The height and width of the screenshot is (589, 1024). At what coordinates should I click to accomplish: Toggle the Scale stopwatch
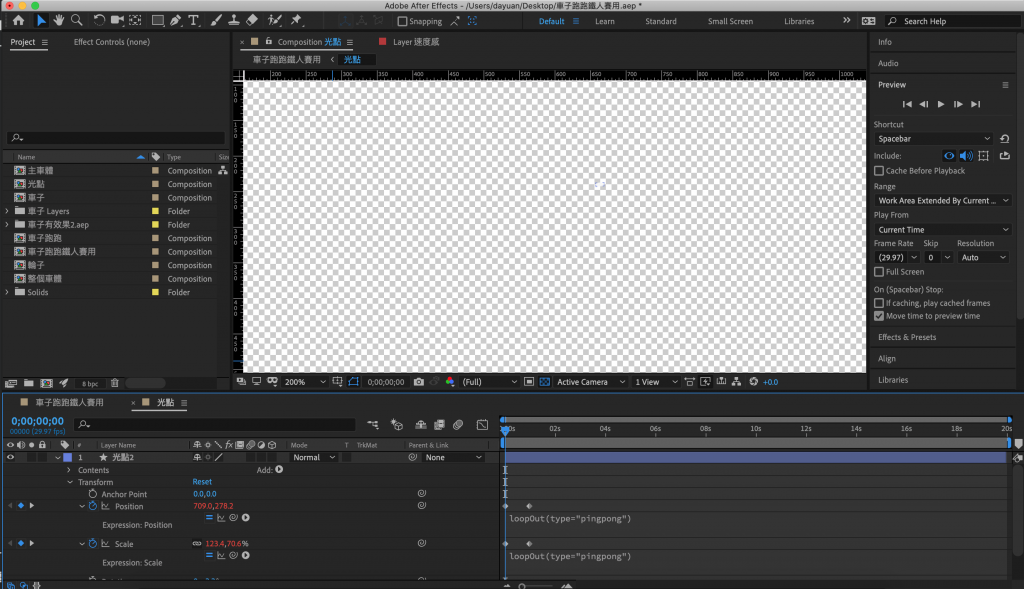pos(93,543)
